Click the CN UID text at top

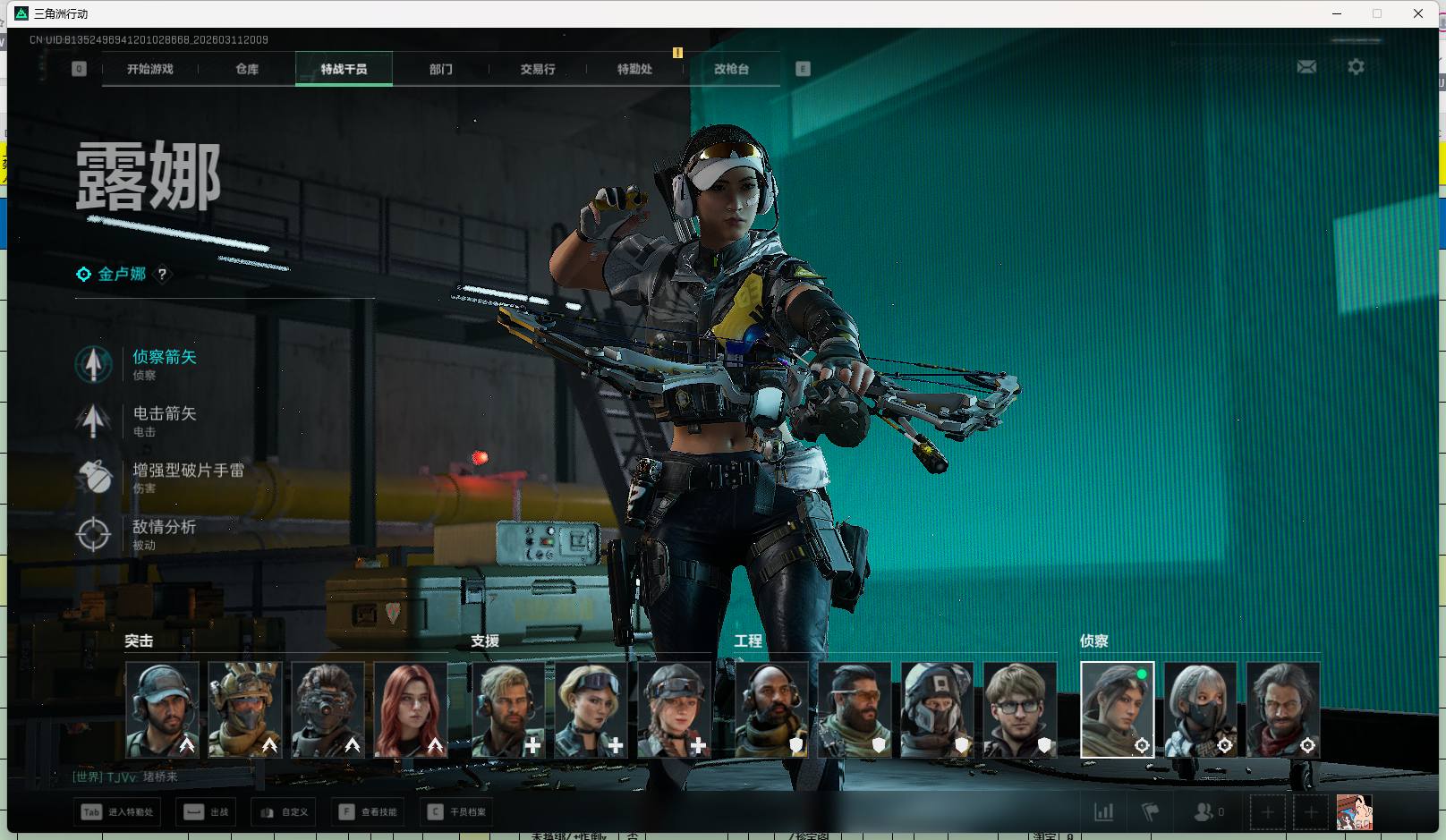[x=149, y=40]
